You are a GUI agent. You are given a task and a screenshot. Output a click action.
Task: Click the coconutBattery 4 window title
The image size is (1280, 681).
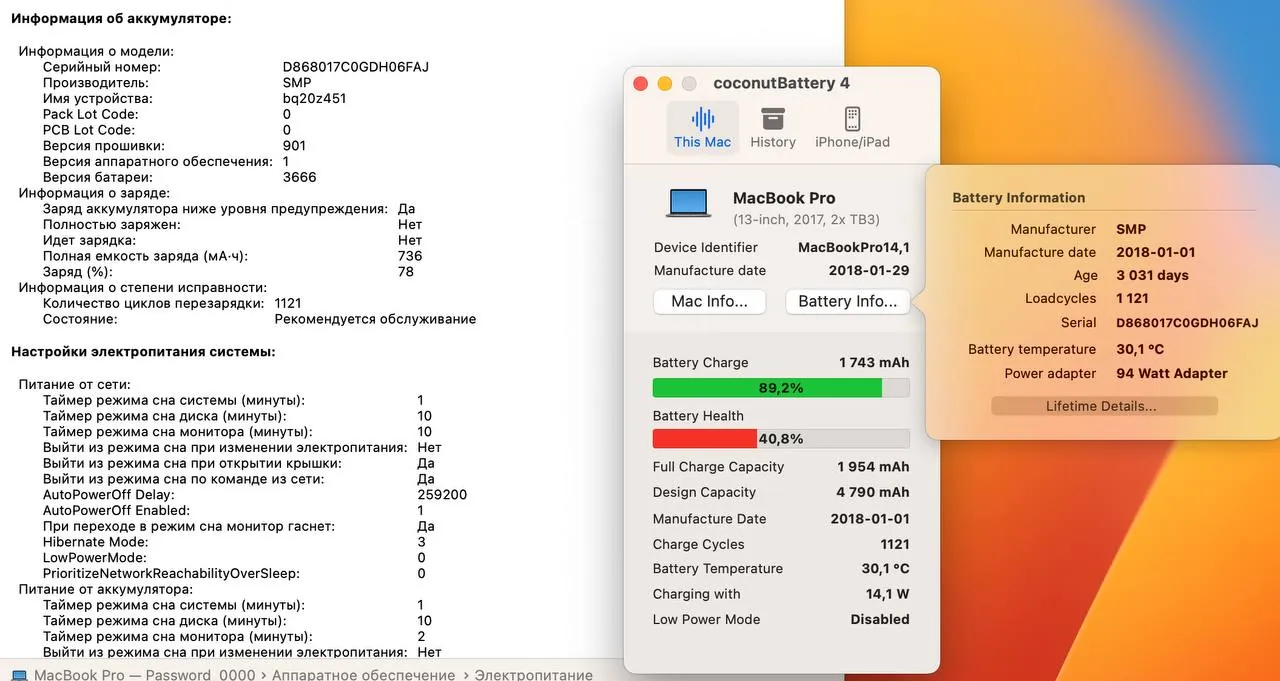click(x=781, y=84)
